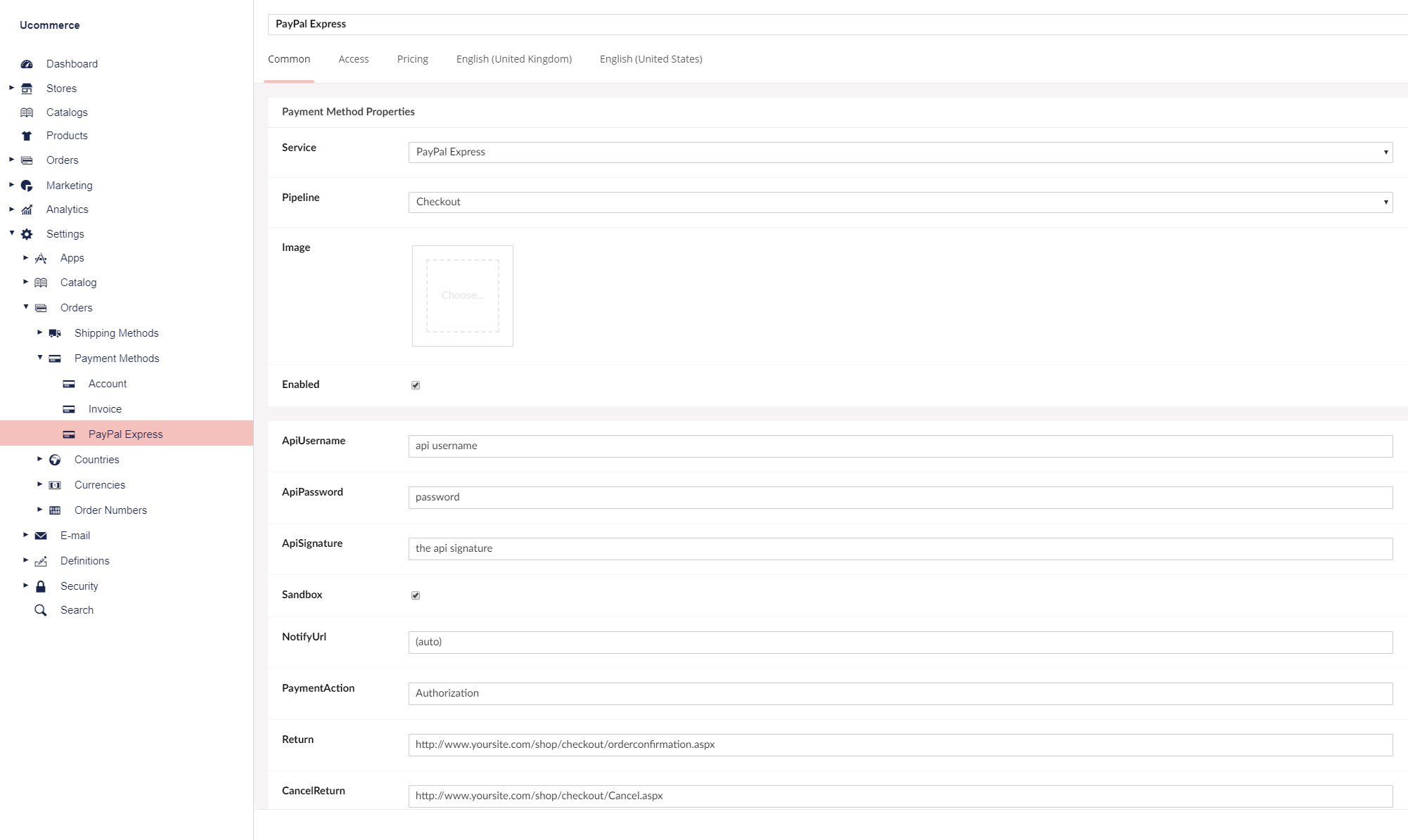
Task: Click the Countries globe icon
Action: (55, 460)
